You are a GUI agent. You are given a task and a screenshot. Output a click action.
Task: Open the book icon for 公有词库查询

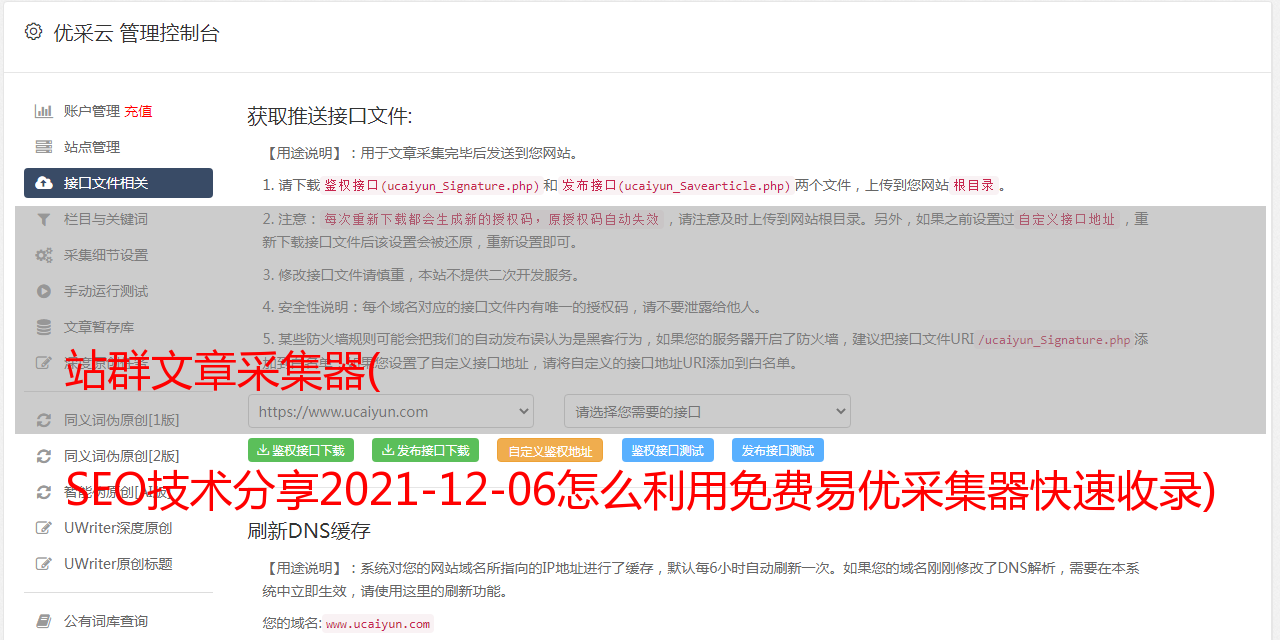[x=43, y=621]
